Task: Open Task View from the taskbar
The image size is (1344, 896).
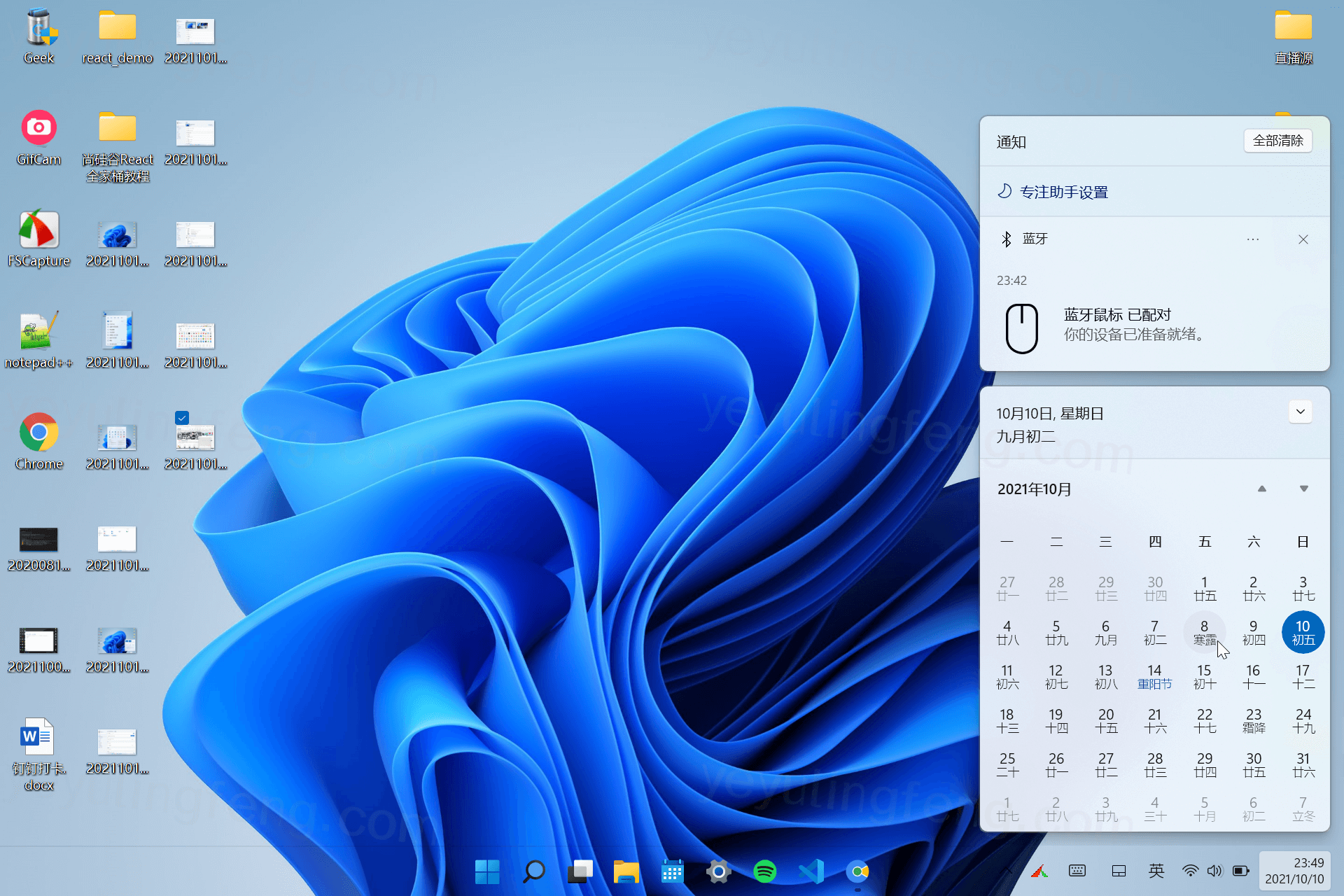Action: [x=580, y=871]
